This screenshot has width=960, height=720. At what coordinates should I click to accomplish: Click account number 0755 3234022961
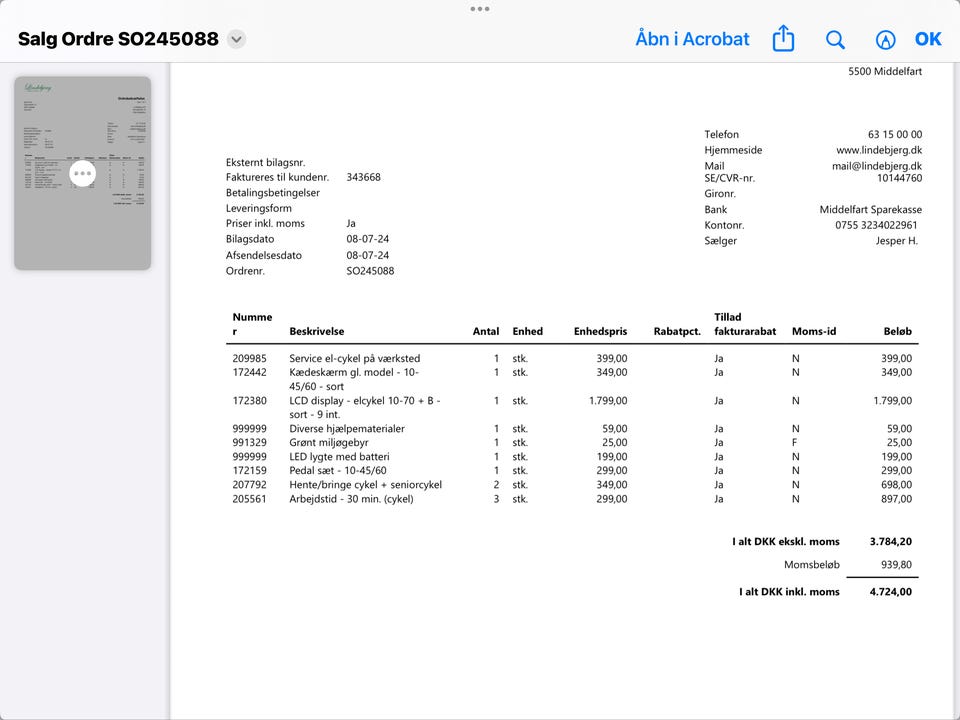876,225
